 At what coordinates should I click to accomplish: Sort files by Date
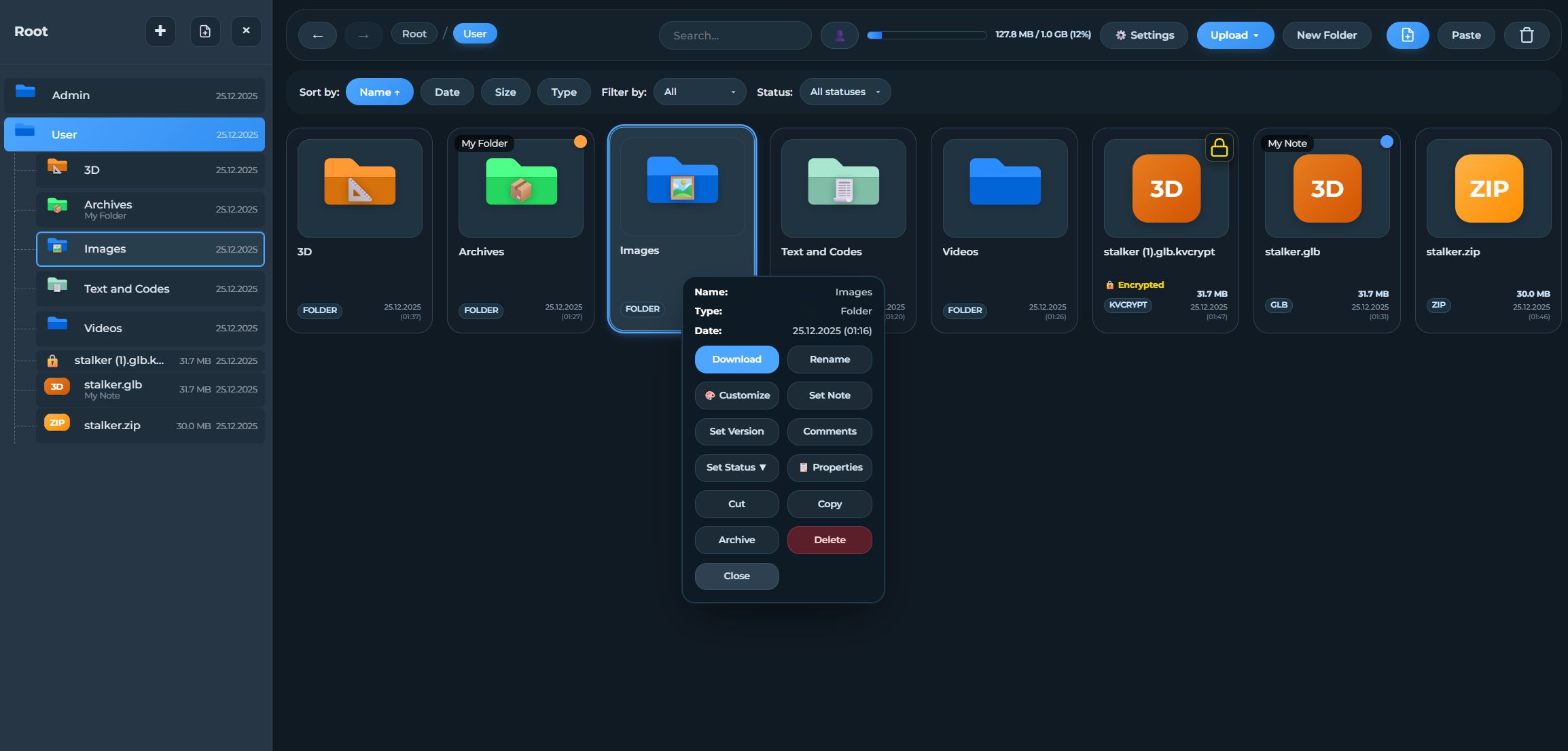(x=447, y=92)
